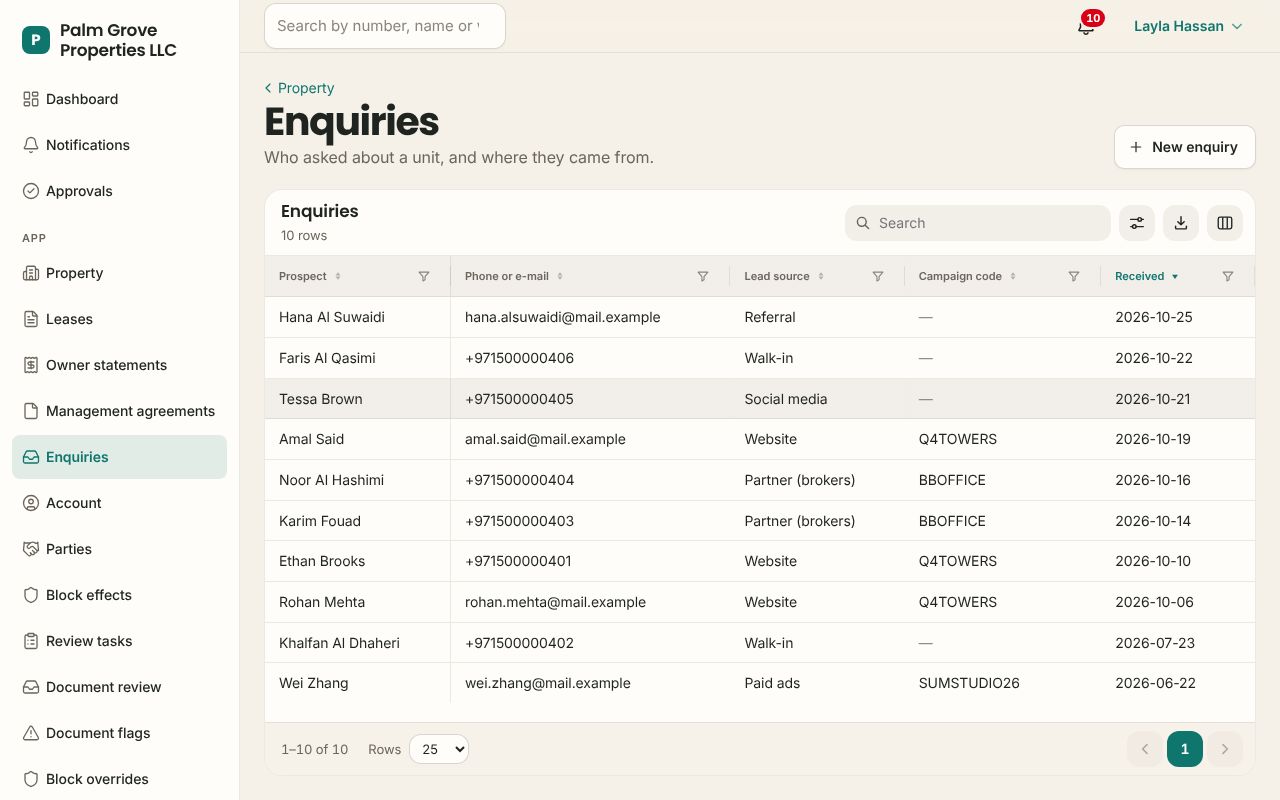Click the 2026-07-23 received date
1280x800 pixels.
(1155, 643)
